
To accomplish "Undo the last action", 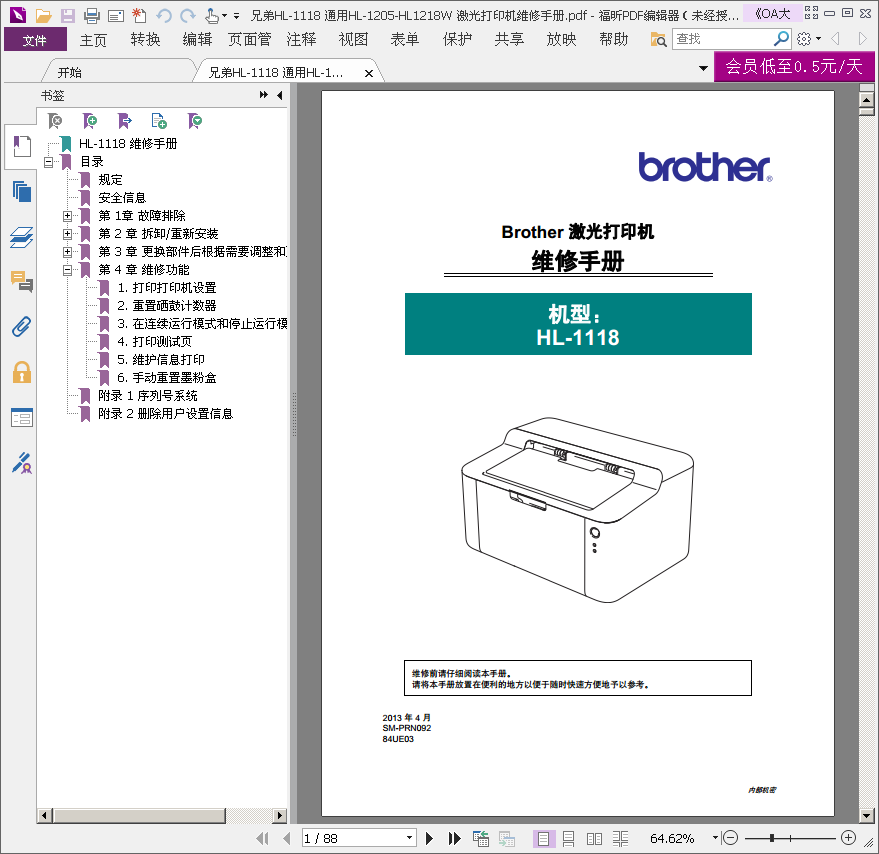I will coord(164,15).
